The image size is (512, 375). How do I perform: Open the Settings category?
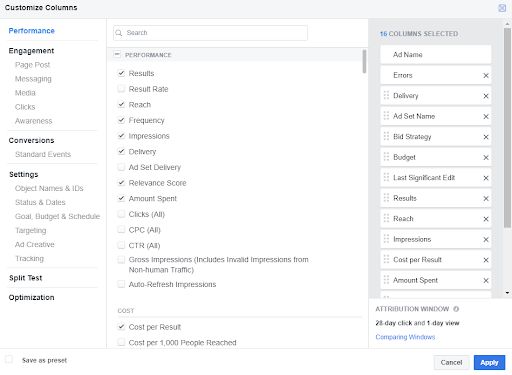(x=24, y=174)
